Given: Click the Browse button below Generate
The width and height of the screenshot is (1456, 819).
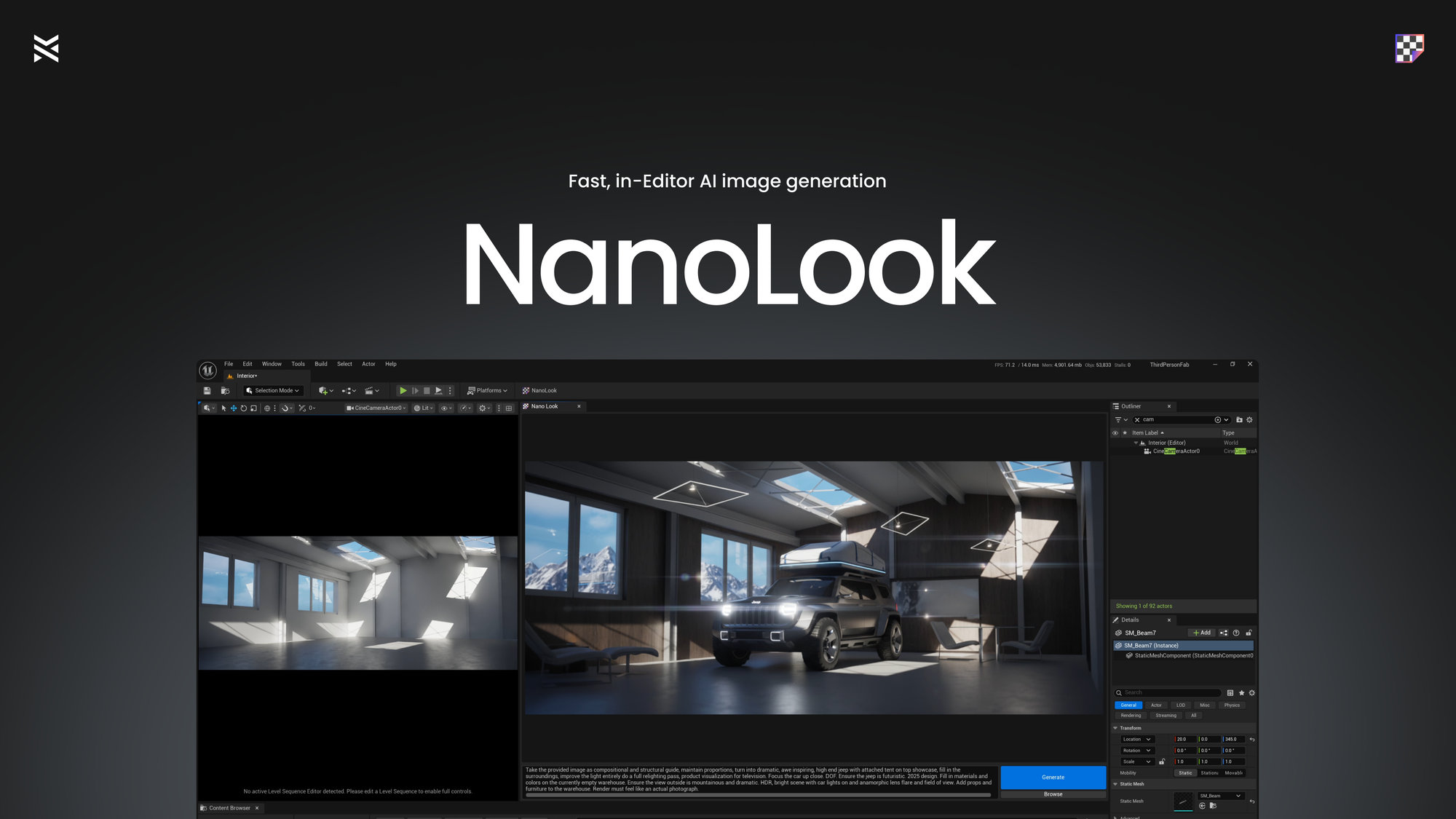Looking at the screenshot, I should [1053, 794].
